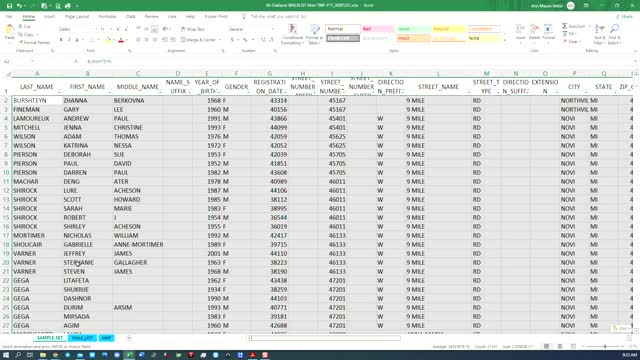Click the Name Box showing A2
The height and width of the screenshot is (360, 640).
coord(18,62)
